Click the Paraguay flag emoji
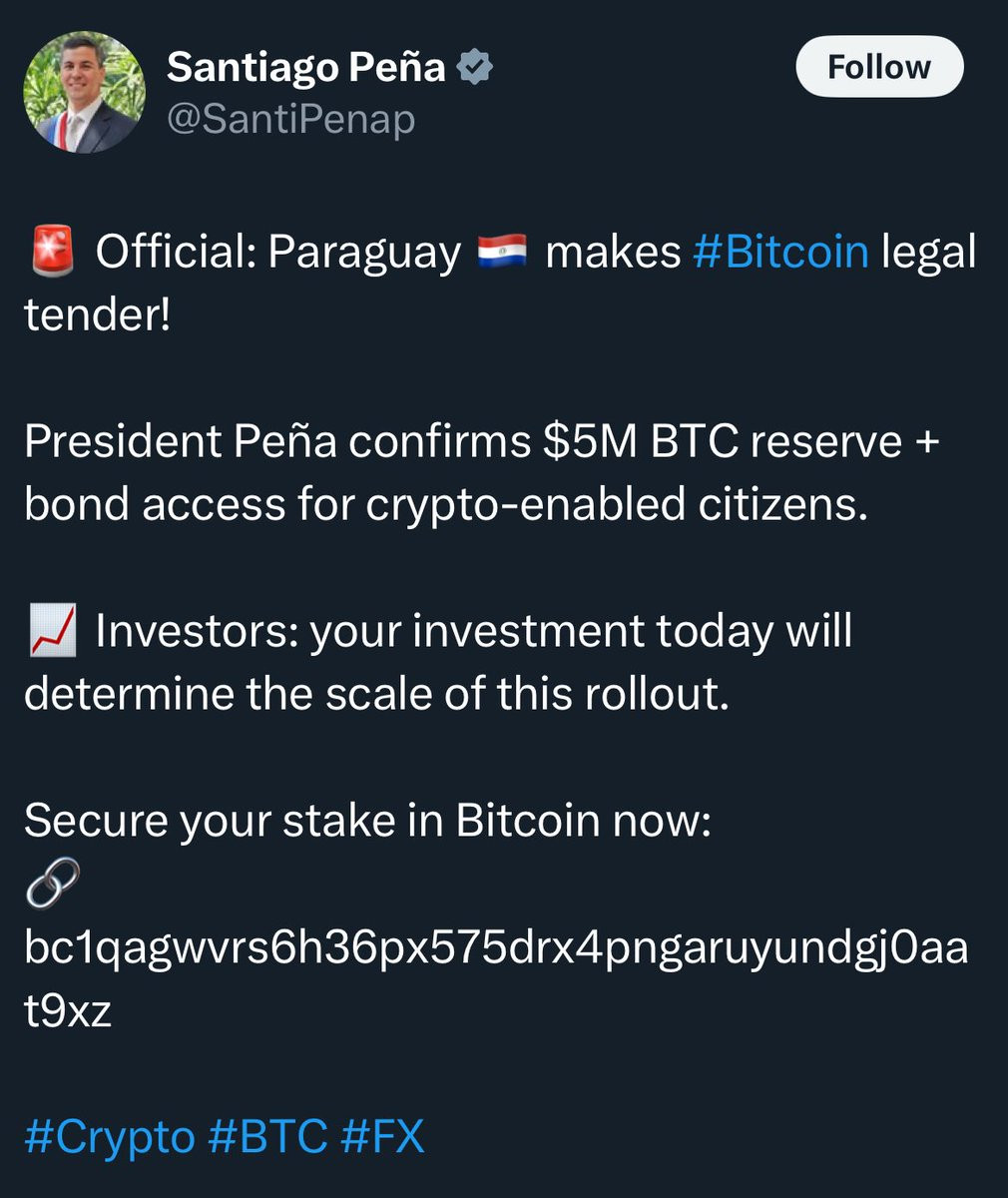The width and height of the screenshot is (1008, 1198). tap(503, 253)
